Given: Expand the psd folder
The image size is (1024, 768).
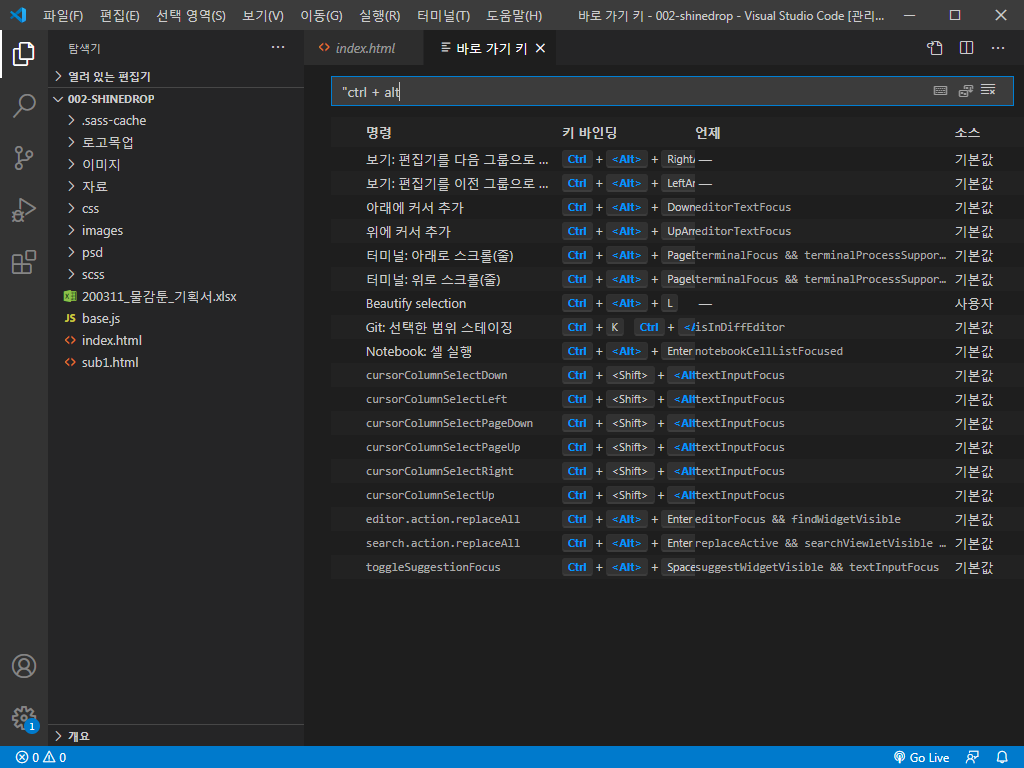Looking at the screenshot, I should coord(176,252).
